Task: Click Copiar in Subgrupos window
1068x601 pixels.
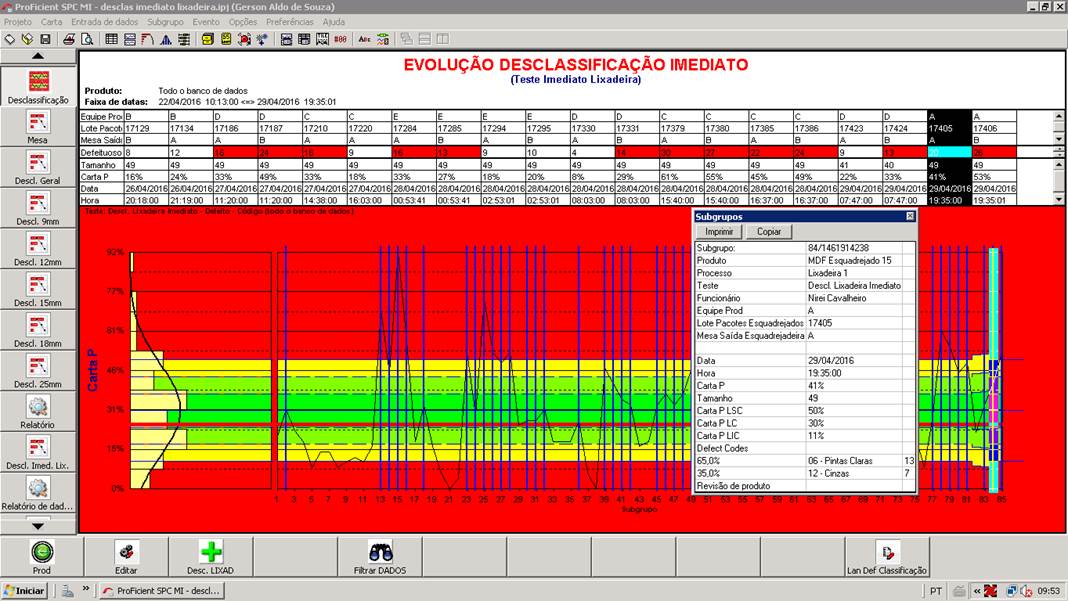Action: [x=769, y=232]
